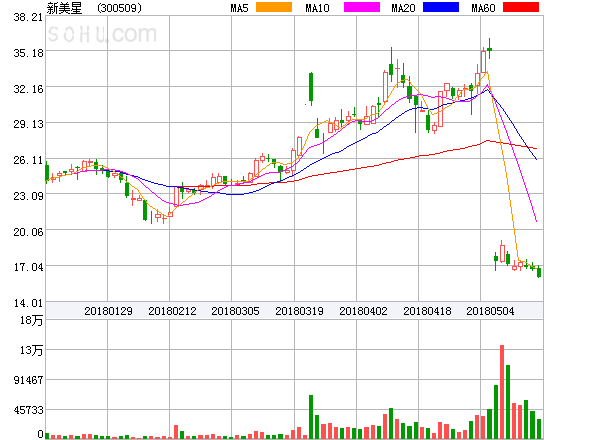Click the tall green volume bar near 20180319
600x440 pixels.
click(x=311, y=417)
